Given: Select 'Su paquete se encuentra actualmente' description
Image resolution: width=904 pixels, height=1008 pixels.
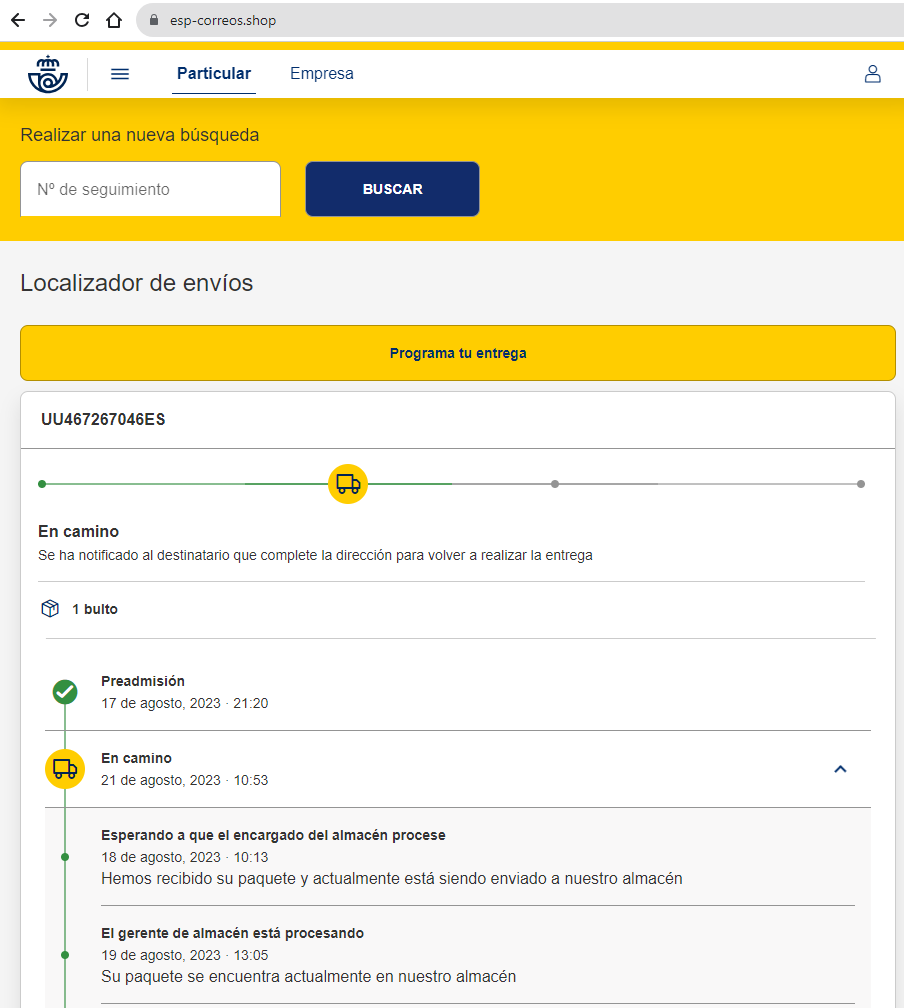Looking at the screenshot, I should pos(309,976).
